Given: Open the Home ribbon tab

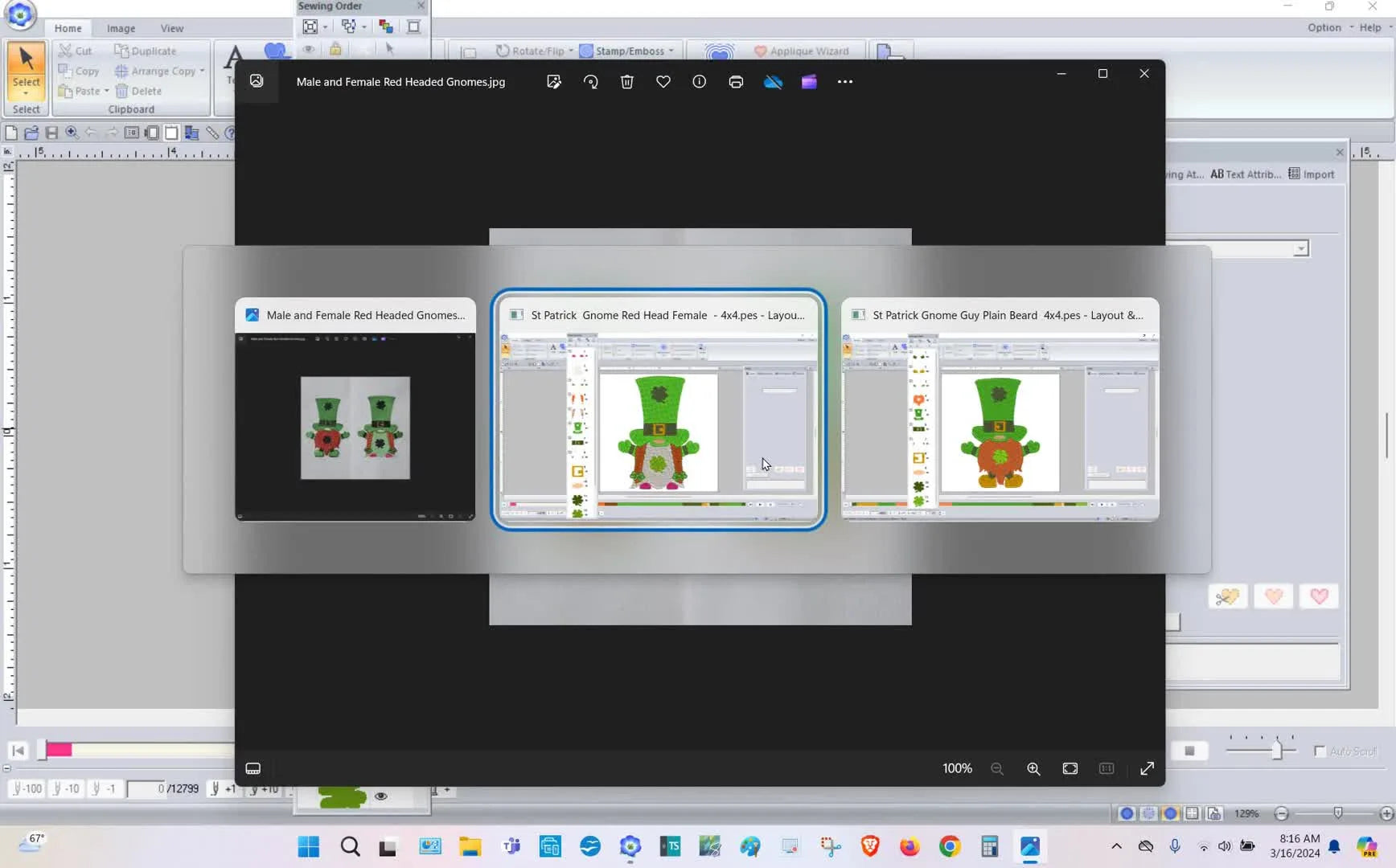Looking at the screenshot, I should pos(68,28).
